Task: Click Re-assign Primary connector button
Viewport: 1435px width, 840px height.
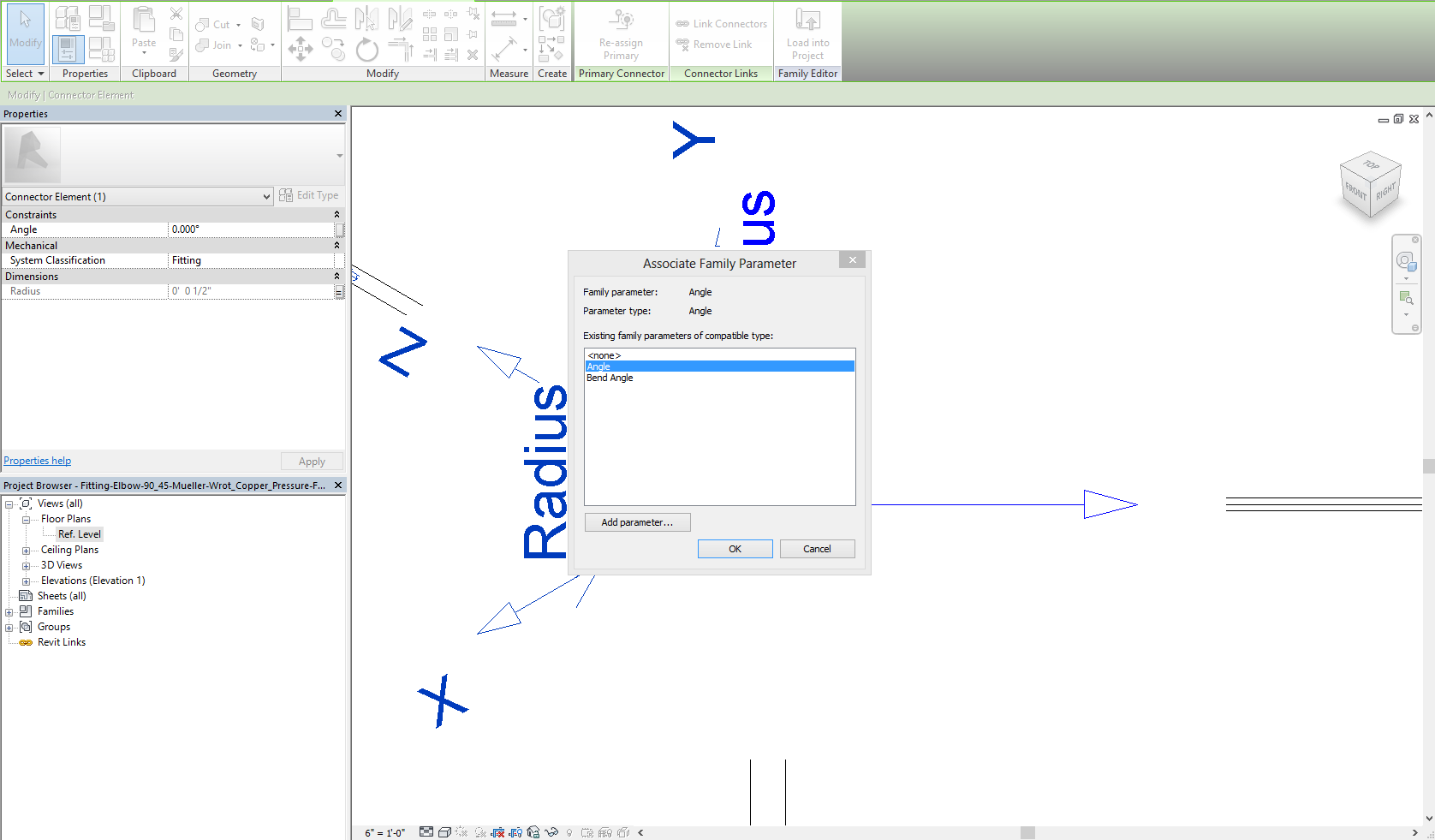Action: (622, 34)
